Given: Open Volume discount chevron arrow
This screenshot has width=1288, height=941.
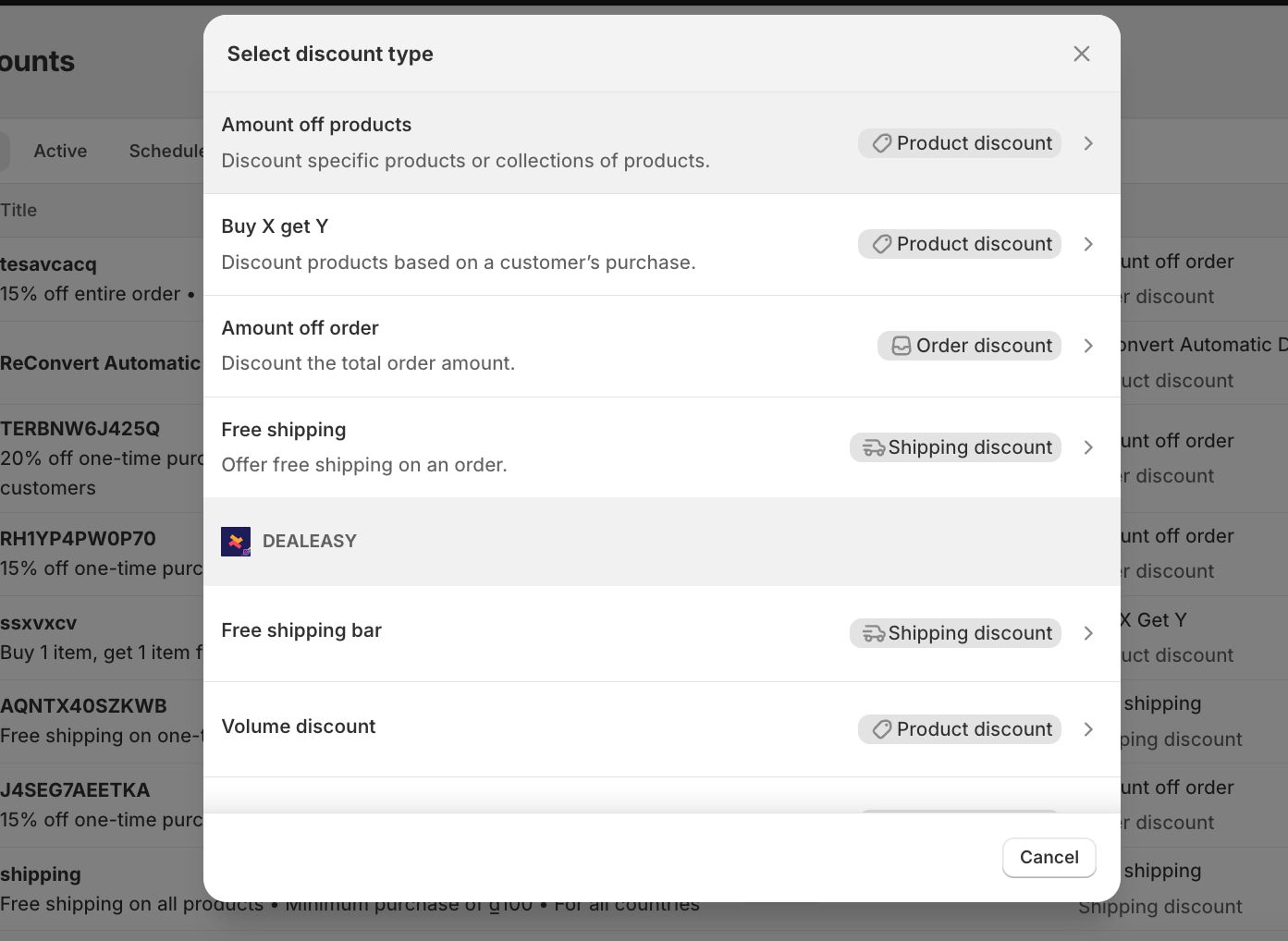Looking at the screenshot, I should 1088,729.
